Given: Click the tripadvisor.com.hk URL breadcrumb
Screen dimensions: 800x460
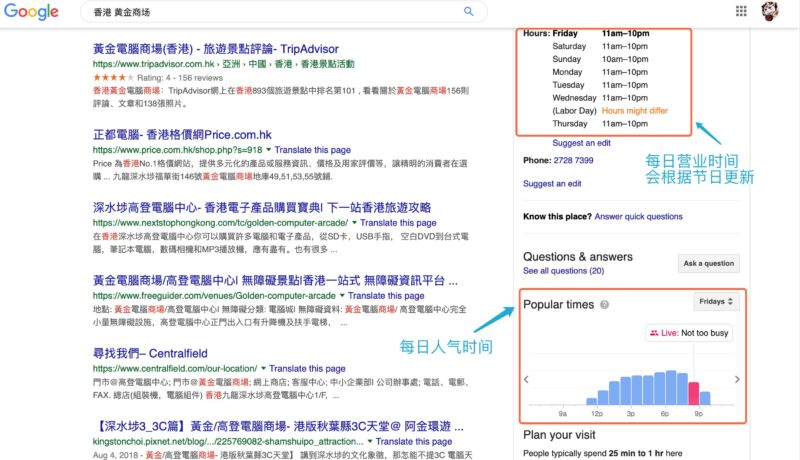Looking at the screenshot, I should coord(223,64).
